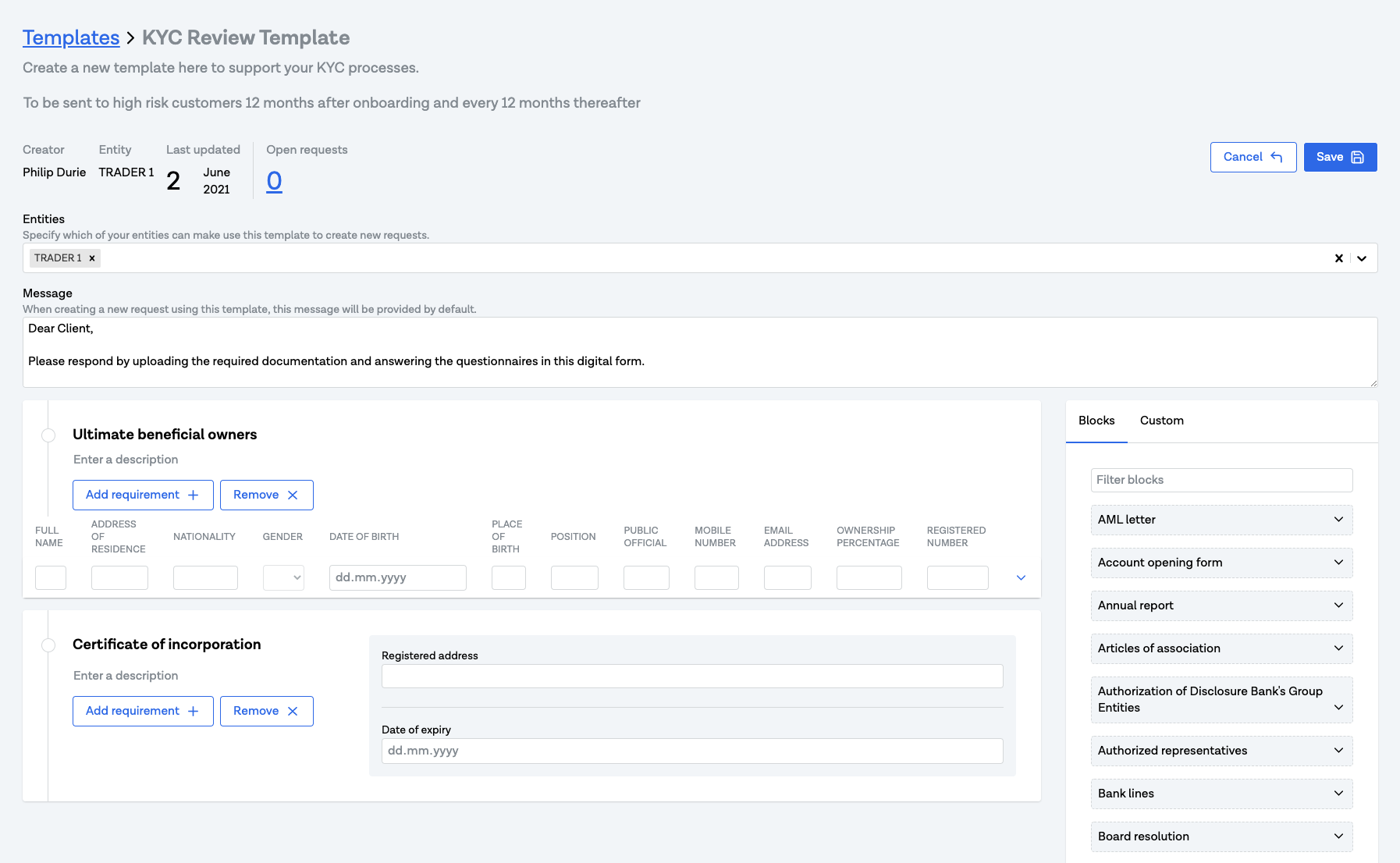Switch to the Custom tab
1400x863 pixels.
click(x=1161, y=421)
